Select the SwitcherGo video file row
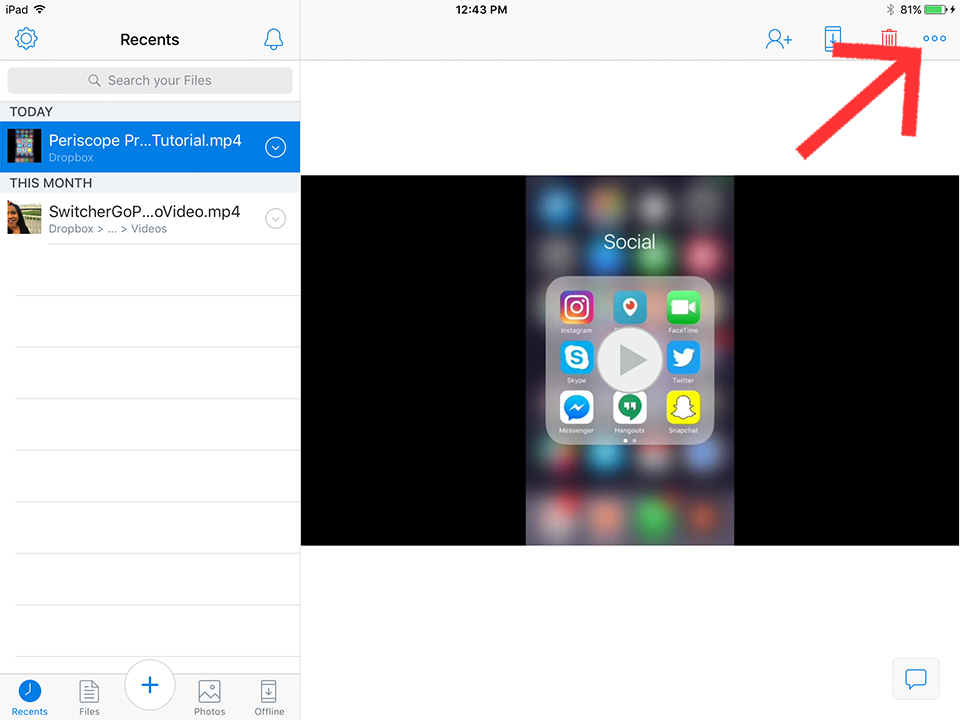This screenshot has height=720, width=960. coord(140,219)
